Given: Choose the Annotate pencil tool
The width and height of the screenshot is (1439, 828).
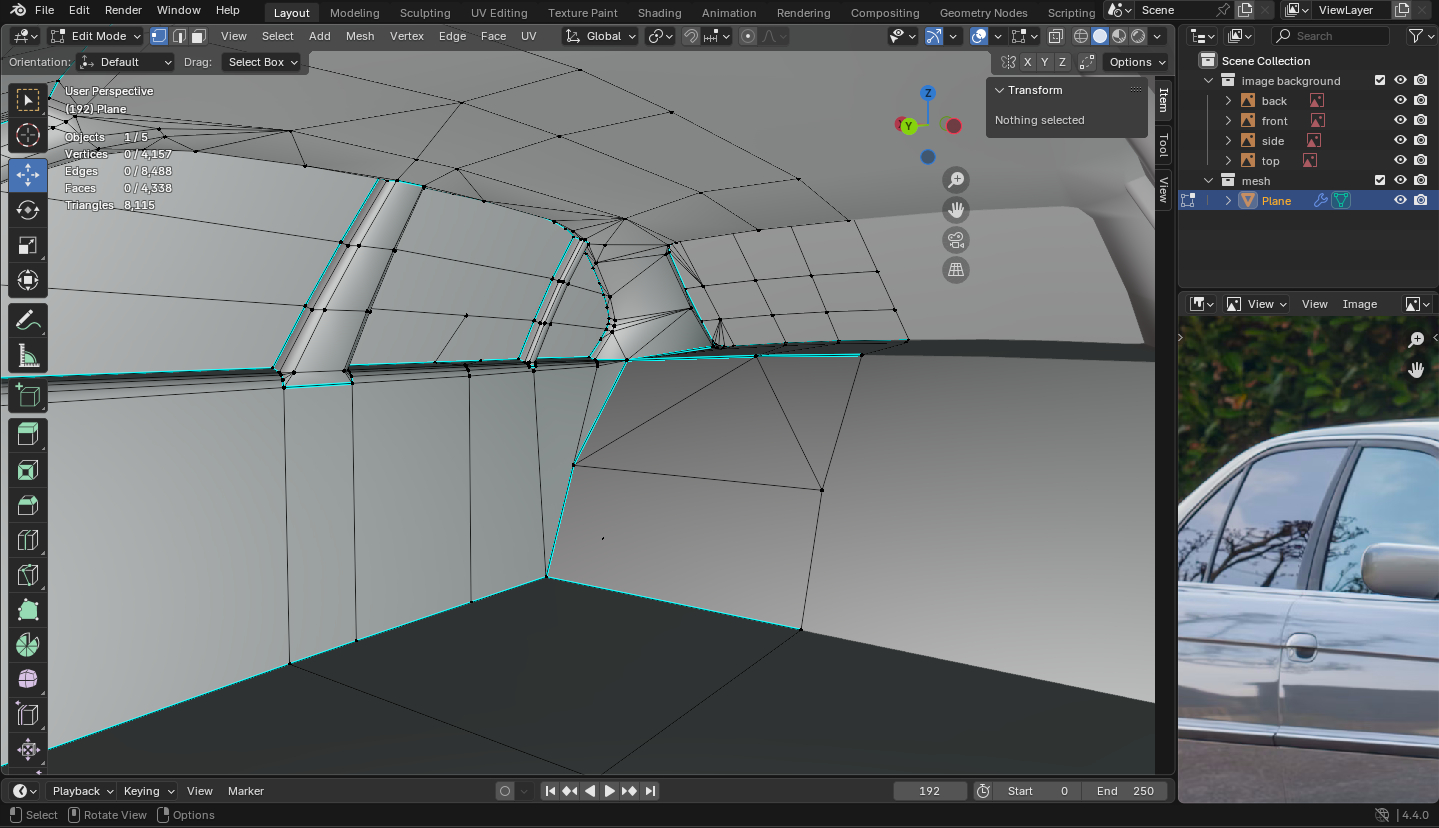Looking at the screenshot, I should [x=28, y=321].
